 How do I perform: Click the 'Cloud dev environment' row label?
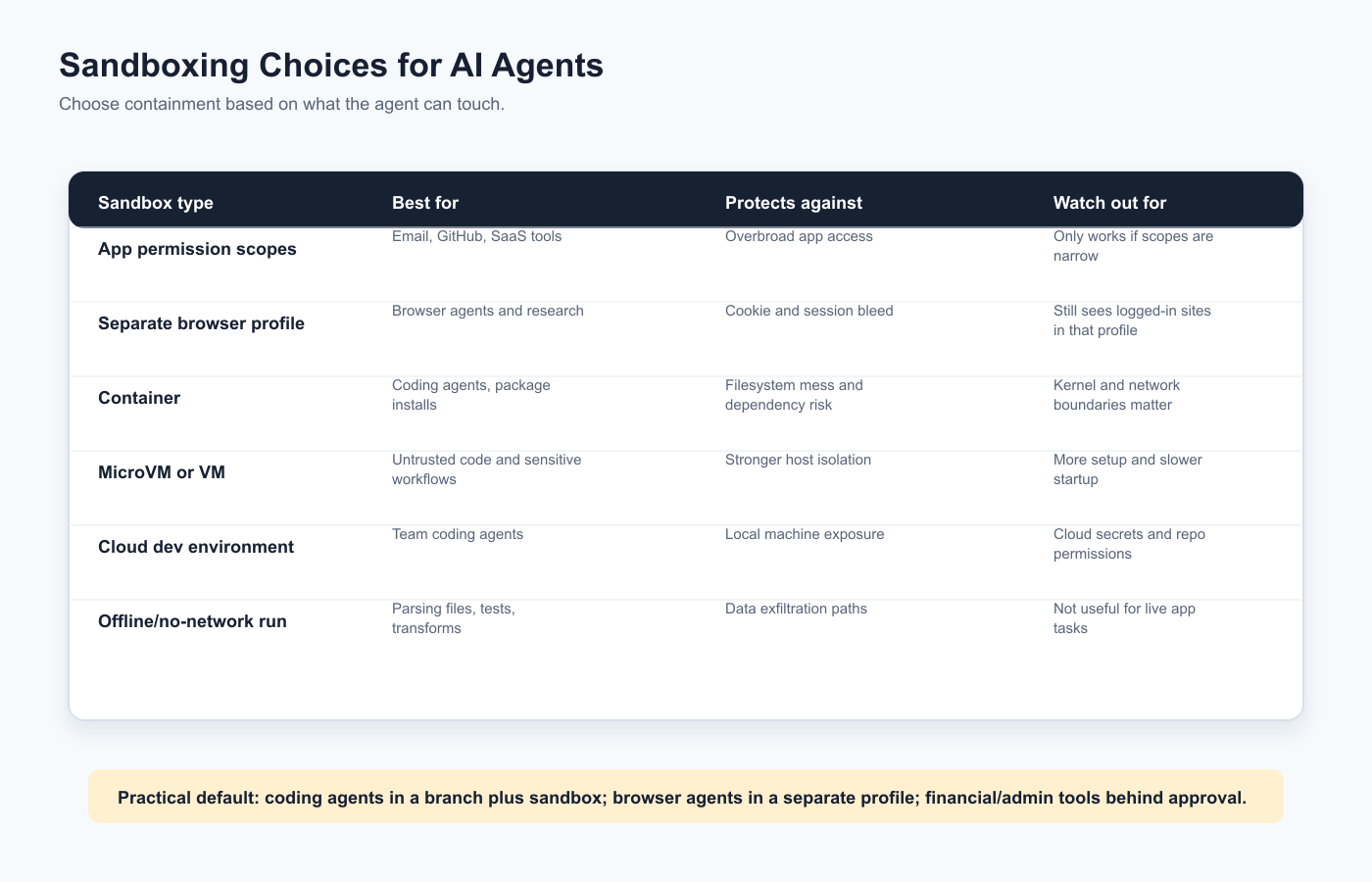coord(196,547)
